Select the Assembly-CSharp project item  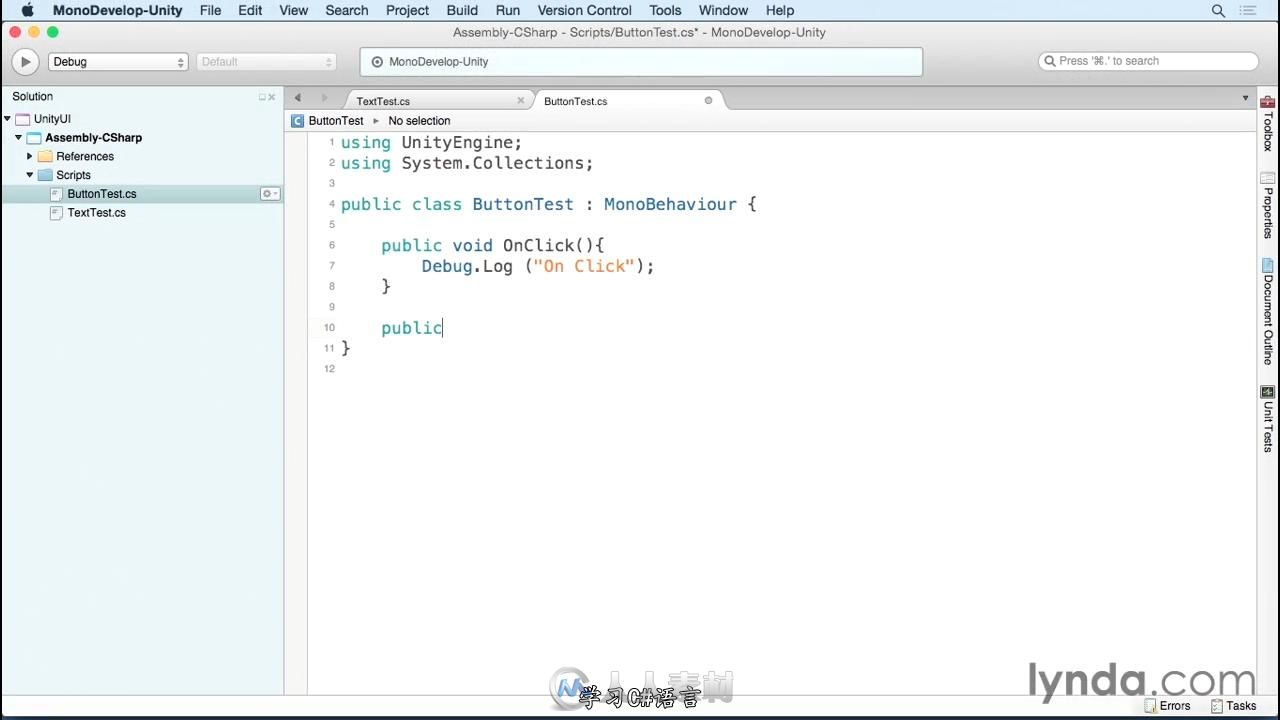pyautogui.click(x=93, y=138)
